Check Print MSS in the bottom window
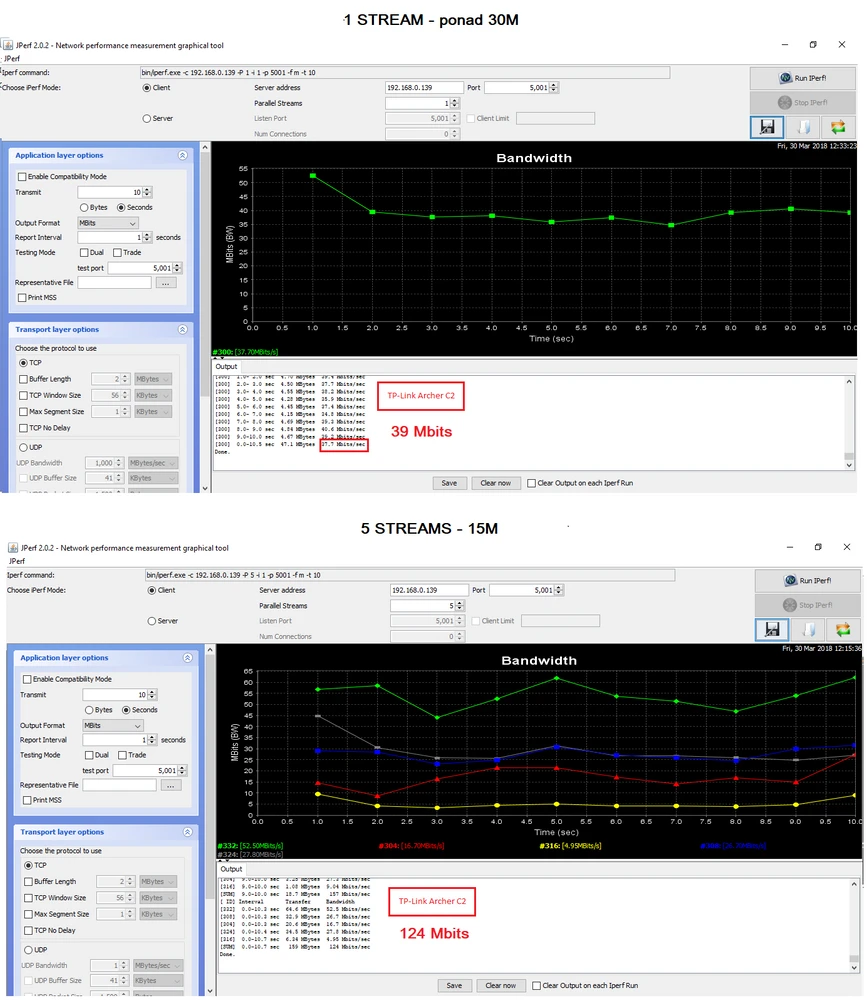 [x=27, y=800]
